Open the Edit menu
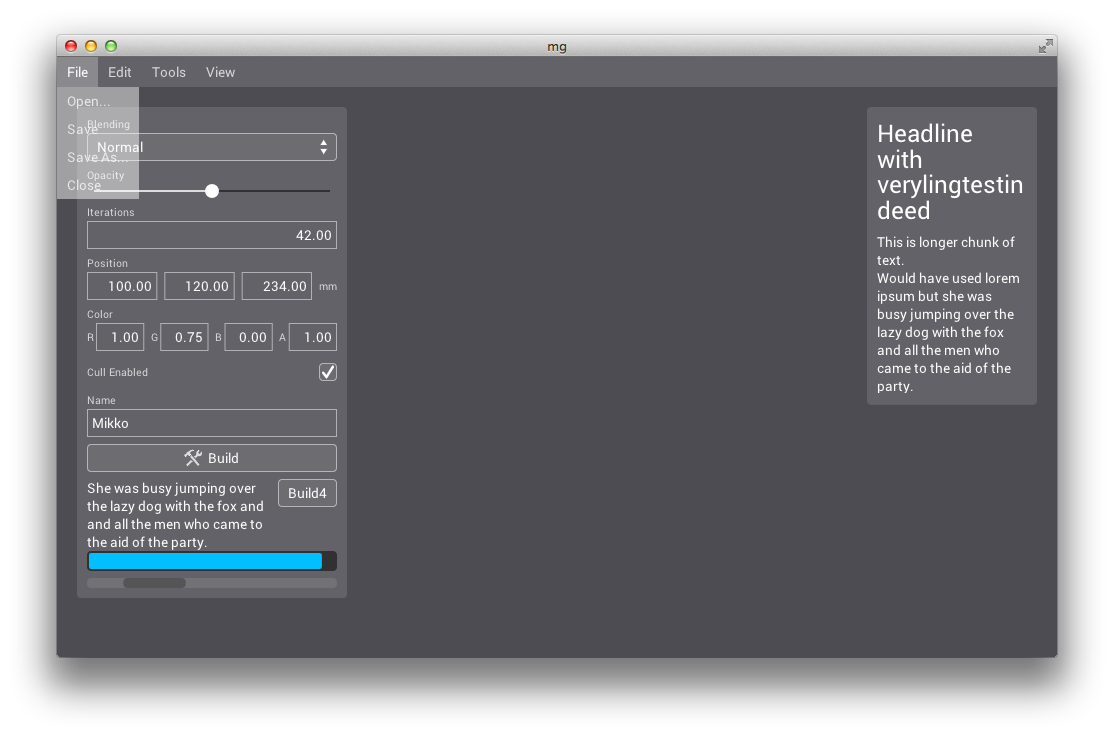Screen dimensions: 1114x736 (x=119, y=72)
